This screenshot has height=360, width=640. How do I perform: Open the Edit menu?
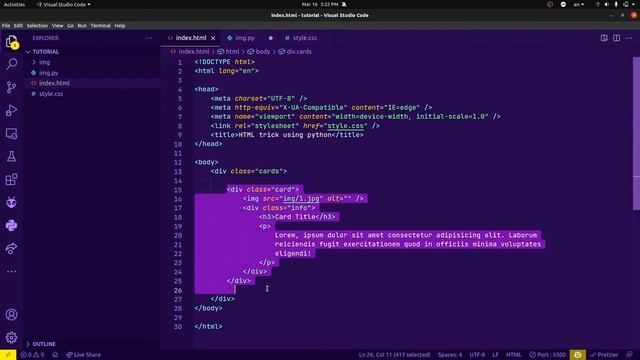pyautogui.click(x=18, y=26)
